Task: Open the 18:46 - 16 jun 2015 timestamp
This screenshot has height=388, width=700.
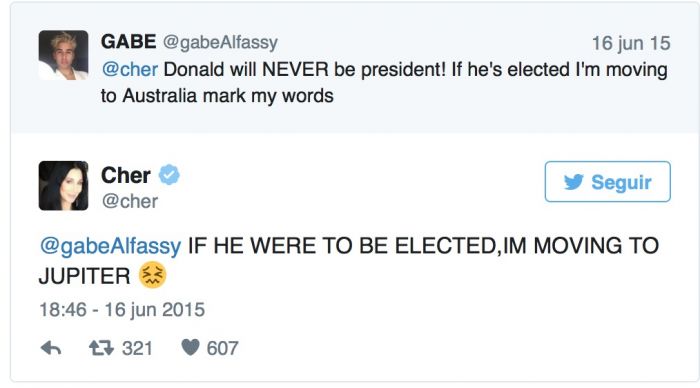Action: [x=122, y=309]
